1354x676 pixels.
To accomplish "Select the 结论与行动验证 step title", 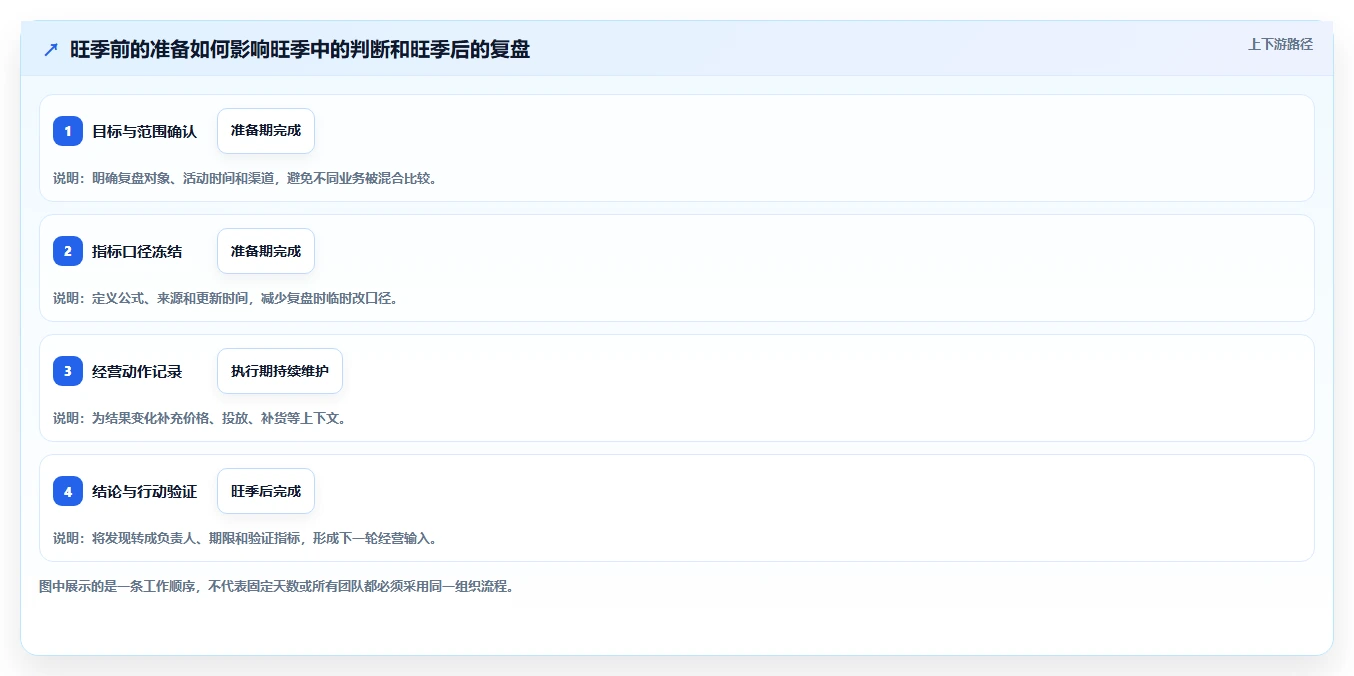I will tap(145, 491).
